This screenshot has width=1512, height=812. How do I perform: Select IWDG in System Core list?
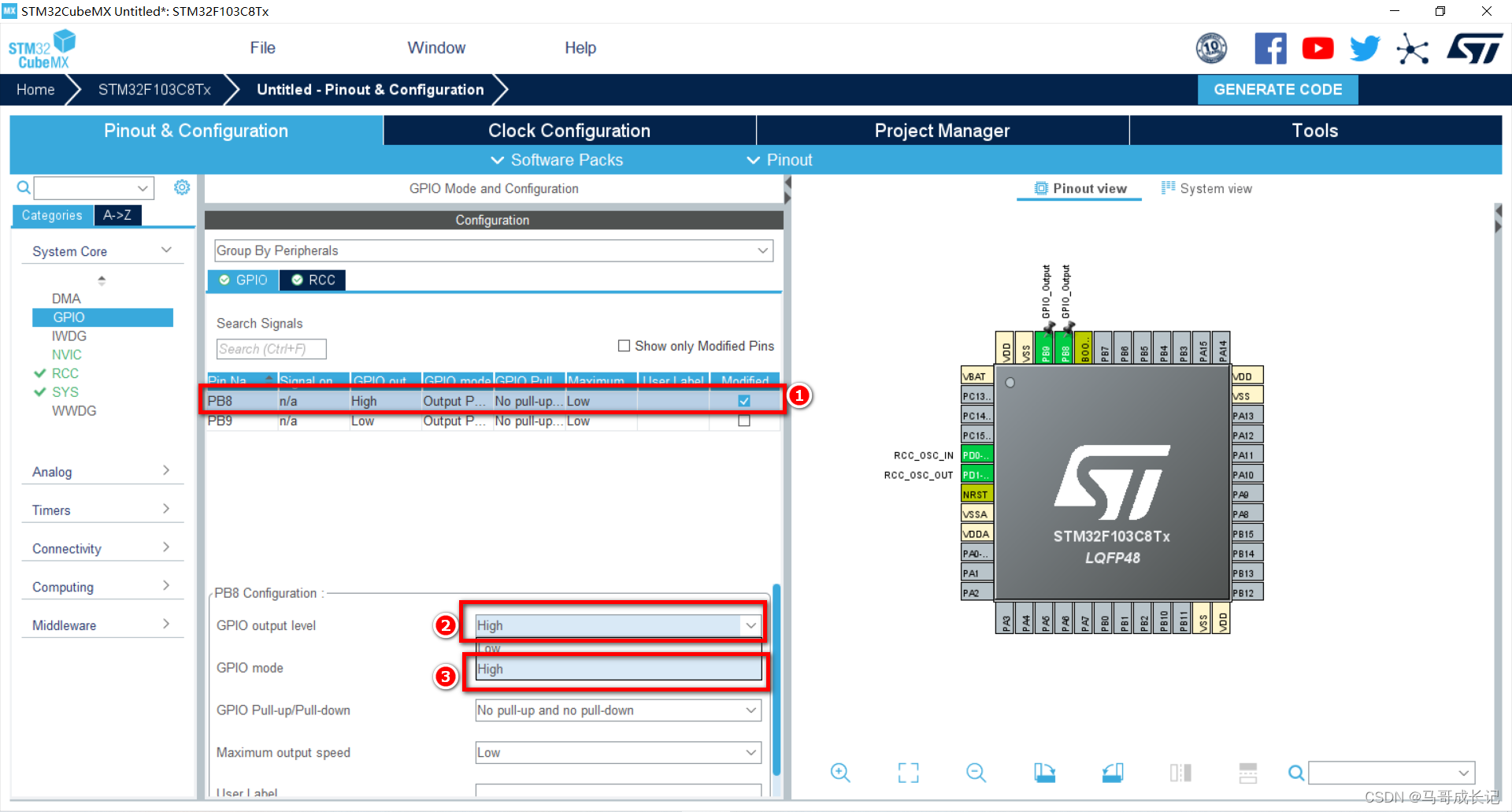click(69, 336)
